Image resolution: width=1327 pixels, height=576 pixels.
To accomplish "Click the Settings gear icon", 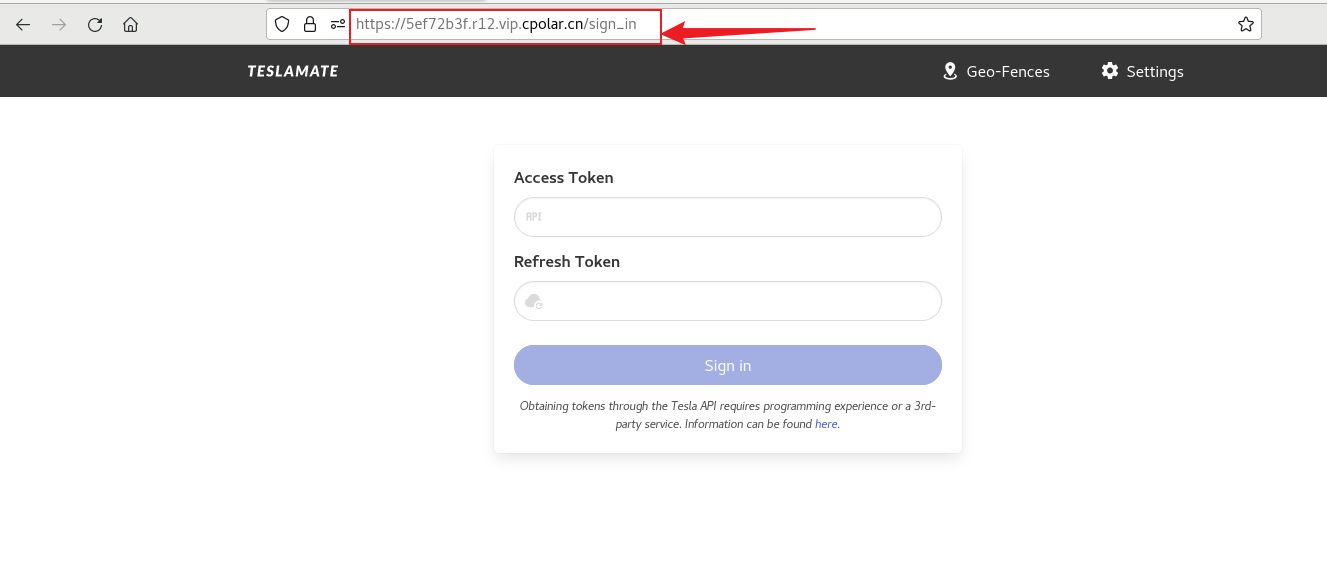I will [x=1109, y=71].
